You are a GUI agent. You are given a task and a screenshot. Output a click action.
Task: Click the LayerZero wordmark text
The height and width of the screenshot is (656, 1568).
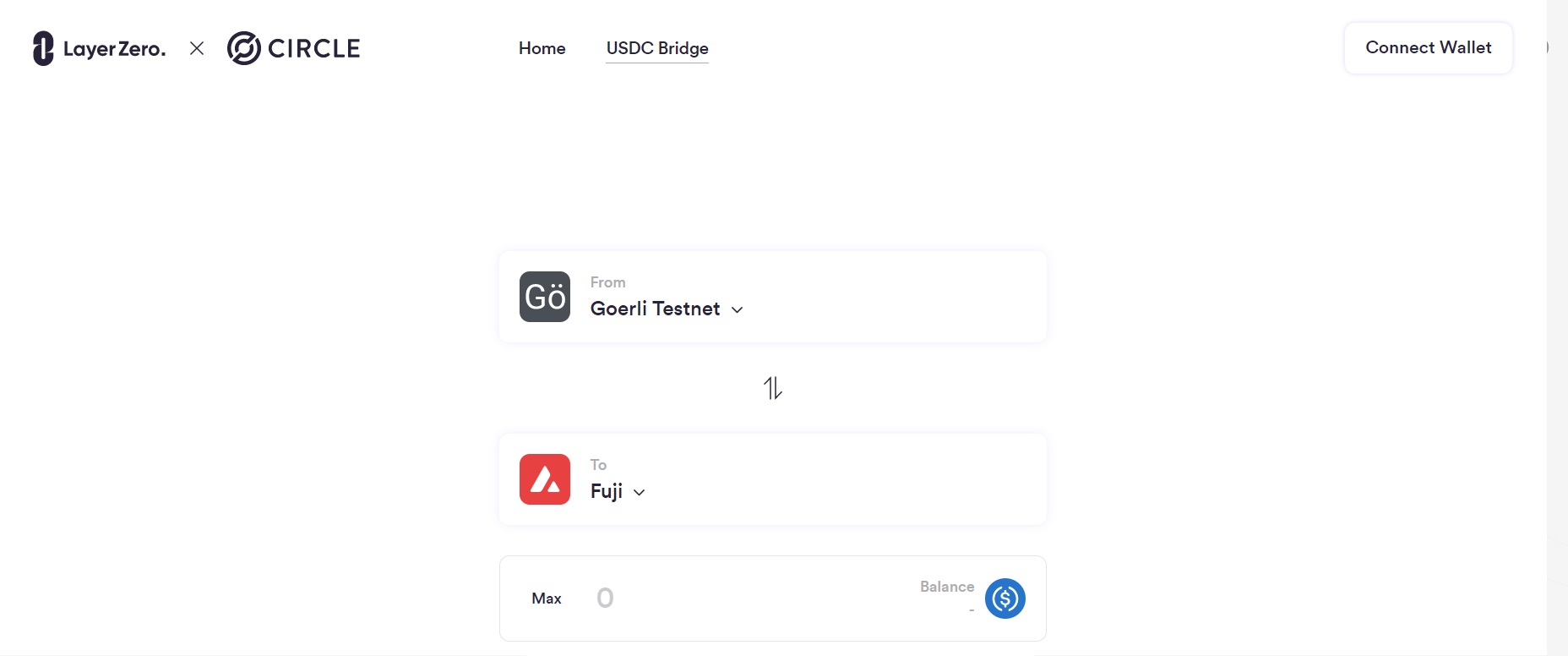[114, 49]
